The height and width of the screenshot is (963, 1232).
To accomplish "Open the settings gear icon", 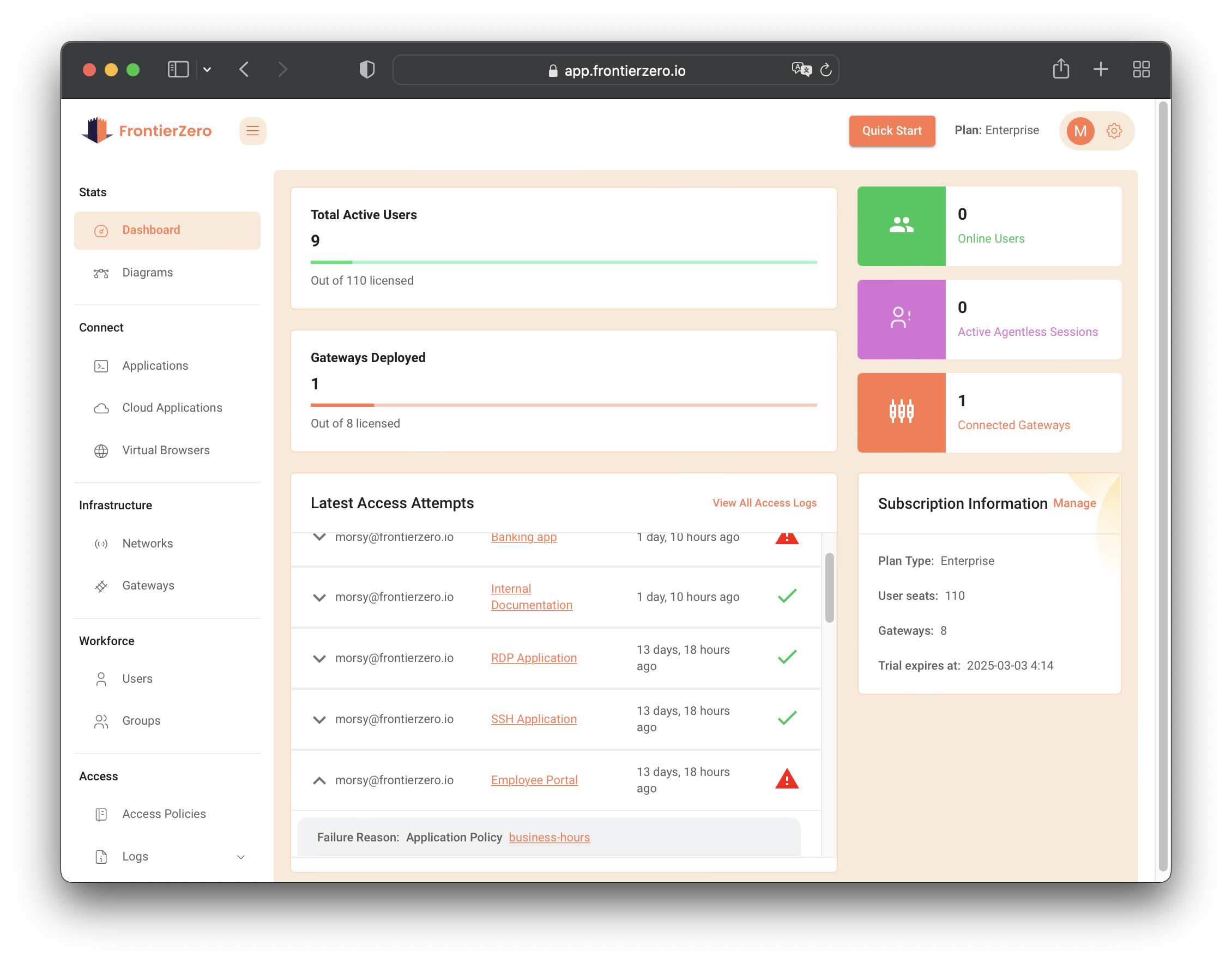I will click(1114, 131).
